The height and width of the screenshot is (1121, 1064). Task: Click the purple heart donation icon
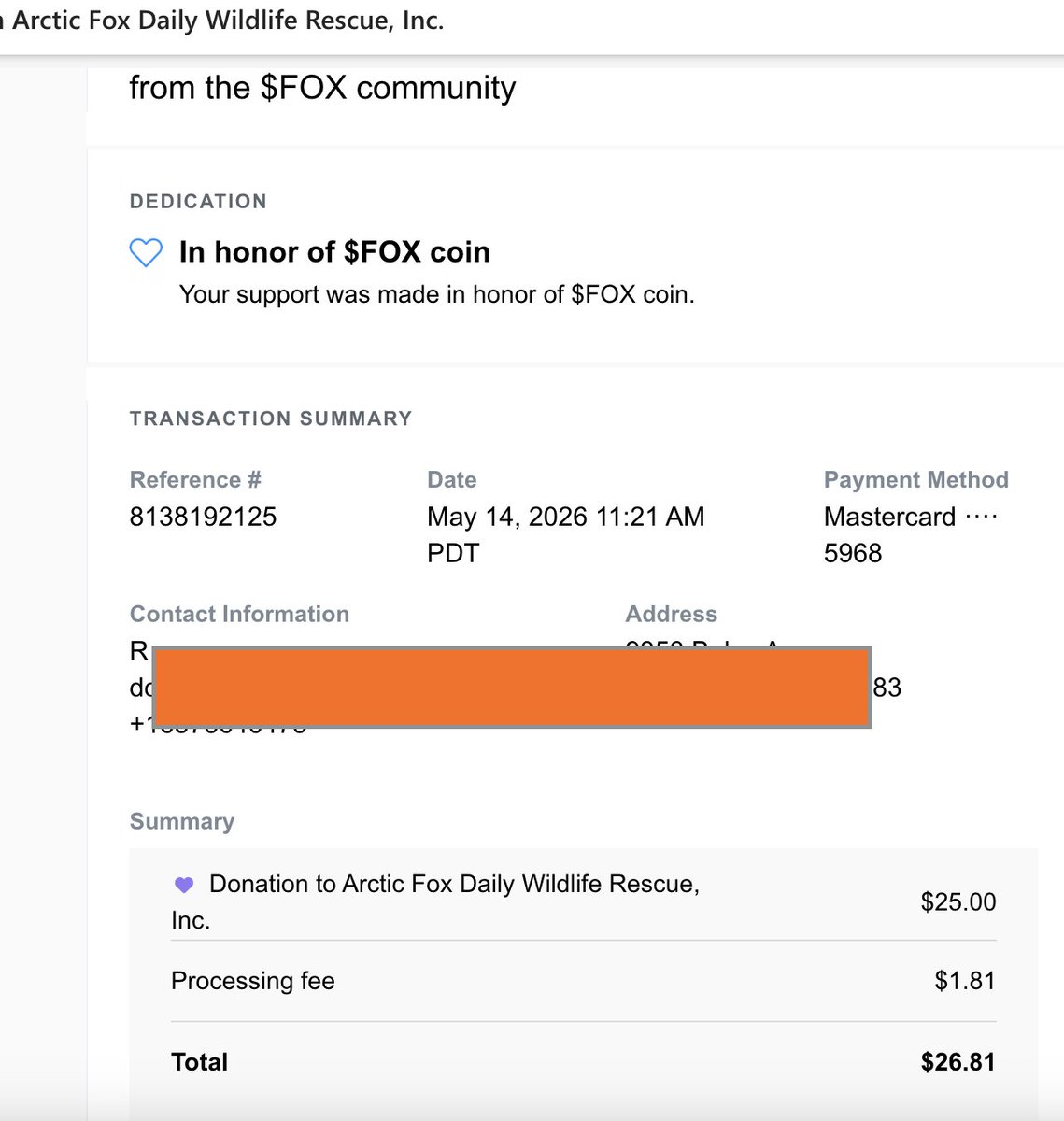(184, 885)
